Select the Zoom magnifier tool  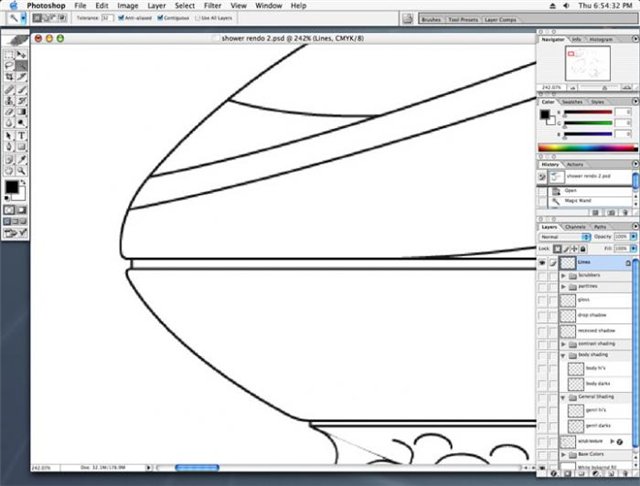(x=21, y=171)
